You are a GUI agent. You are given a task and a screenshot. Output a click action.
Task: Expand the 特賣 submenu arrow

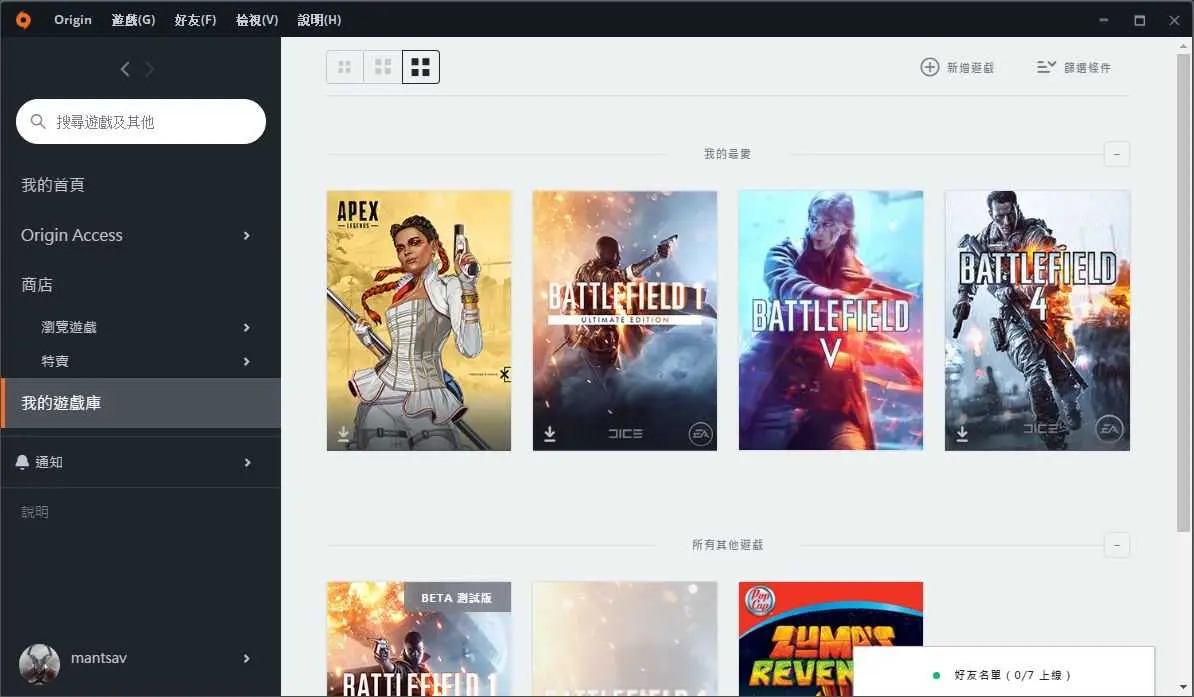pos(246,361)
